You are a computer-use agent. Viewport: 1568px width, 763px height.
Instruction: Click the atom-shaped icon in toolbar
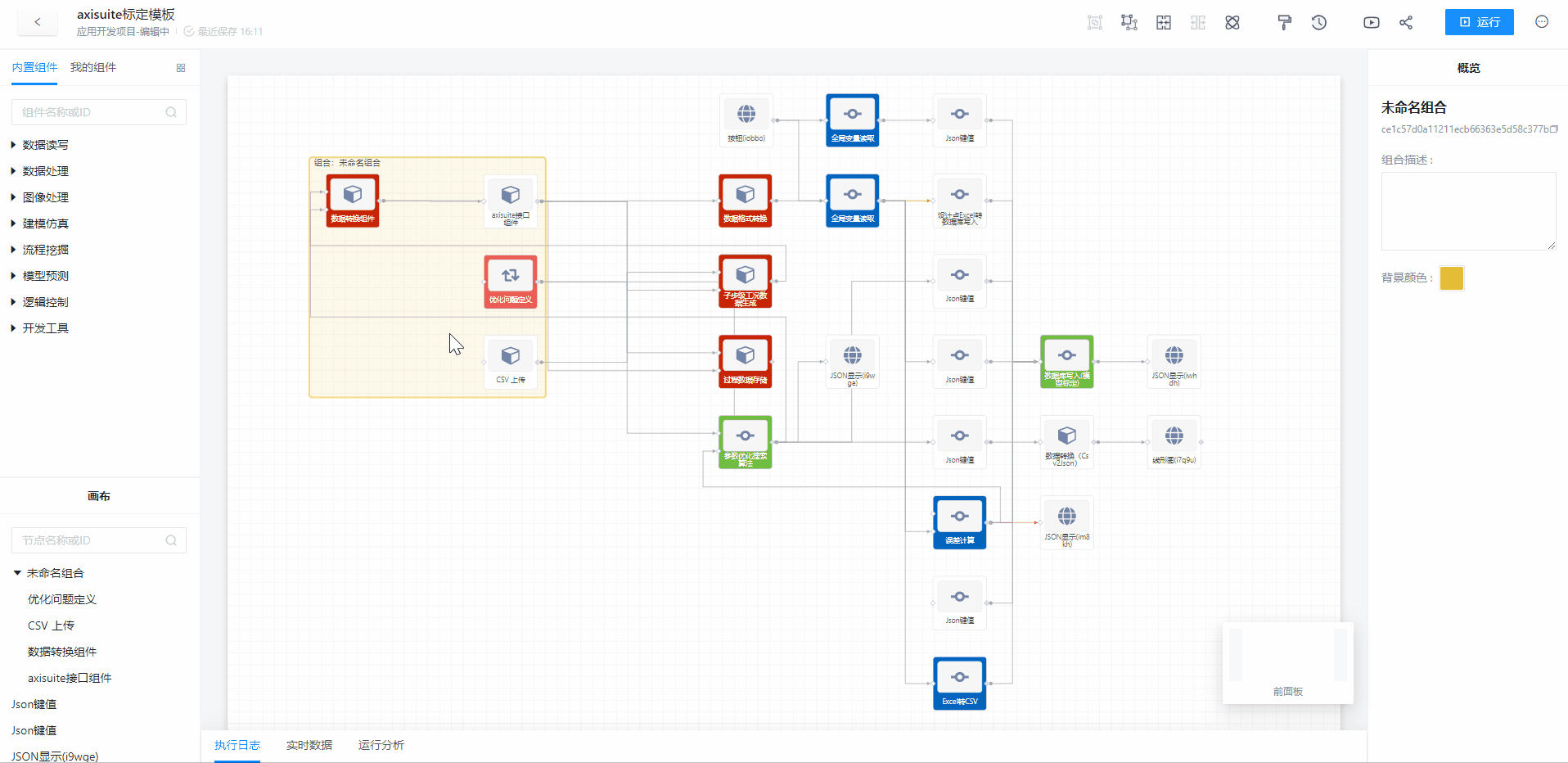click(1232, 23)
